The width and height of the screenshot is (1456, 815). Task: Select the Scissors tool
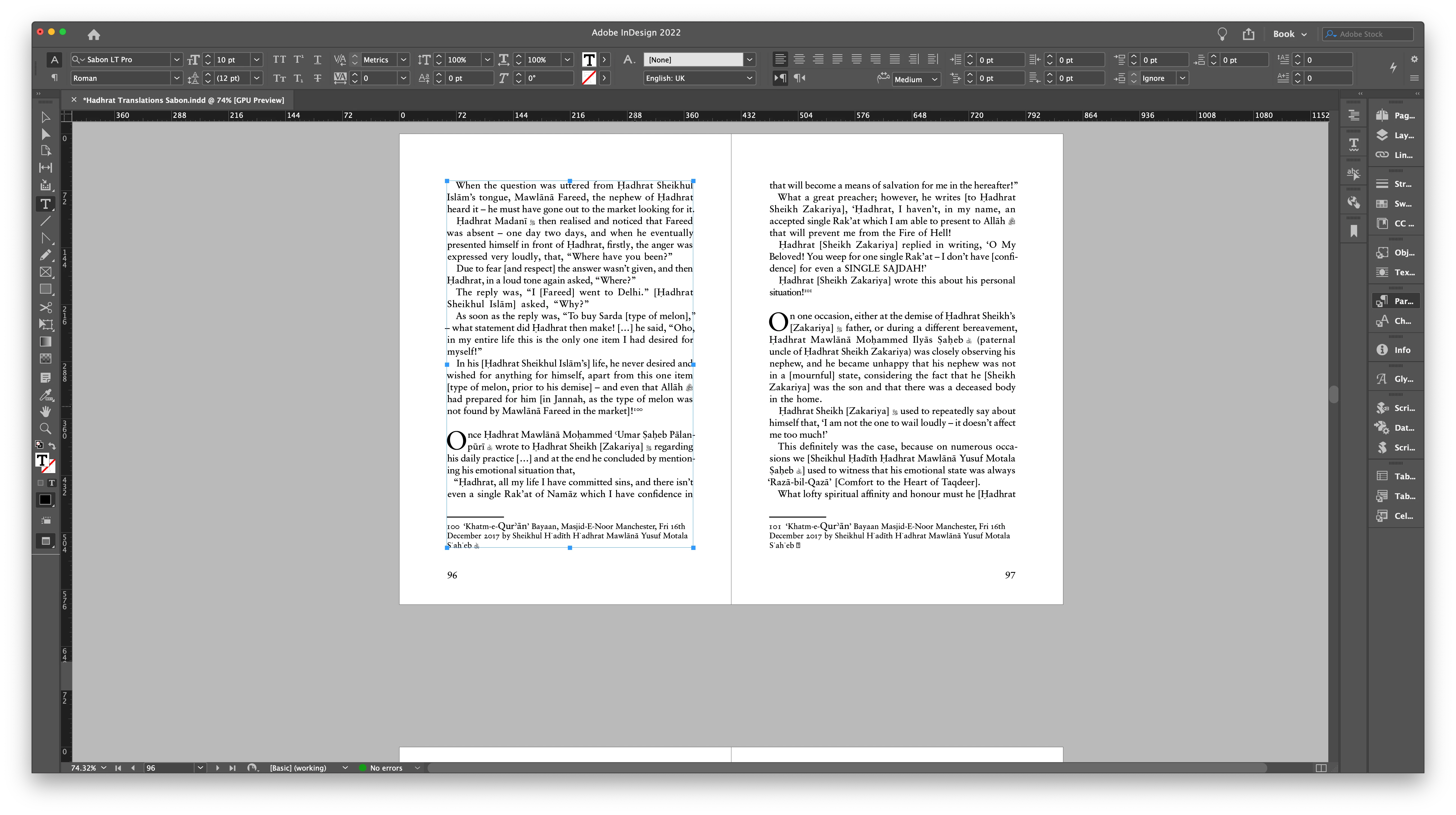point(46,308)
